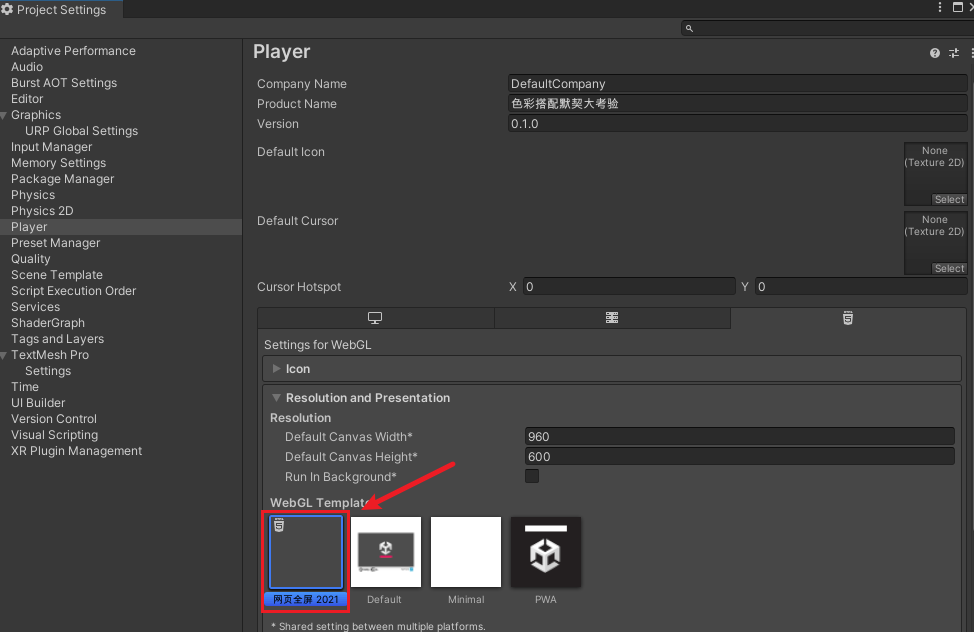
Task: Open Settings under TextMesh Pro
Action: coord(48,371)
